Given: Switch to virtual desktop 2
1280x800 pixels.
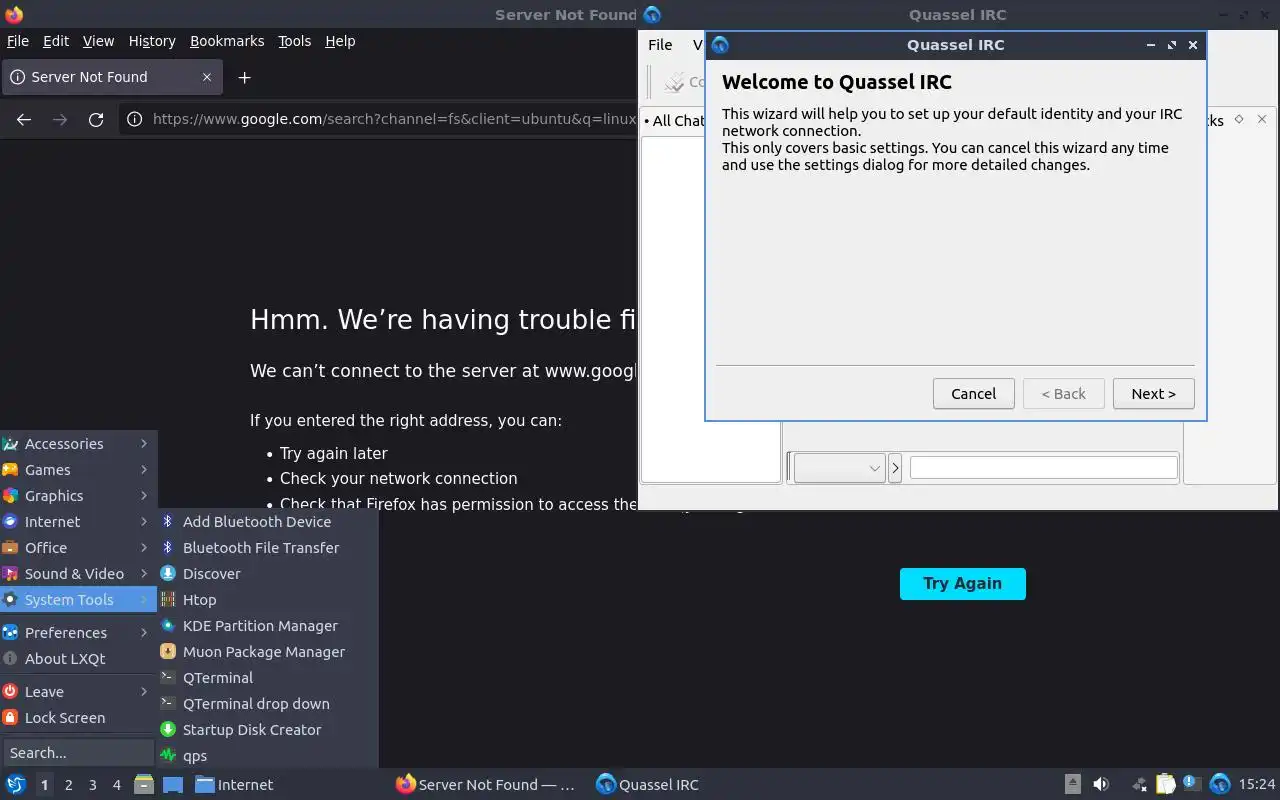Looking at the screenshot, I should (68, 785).
